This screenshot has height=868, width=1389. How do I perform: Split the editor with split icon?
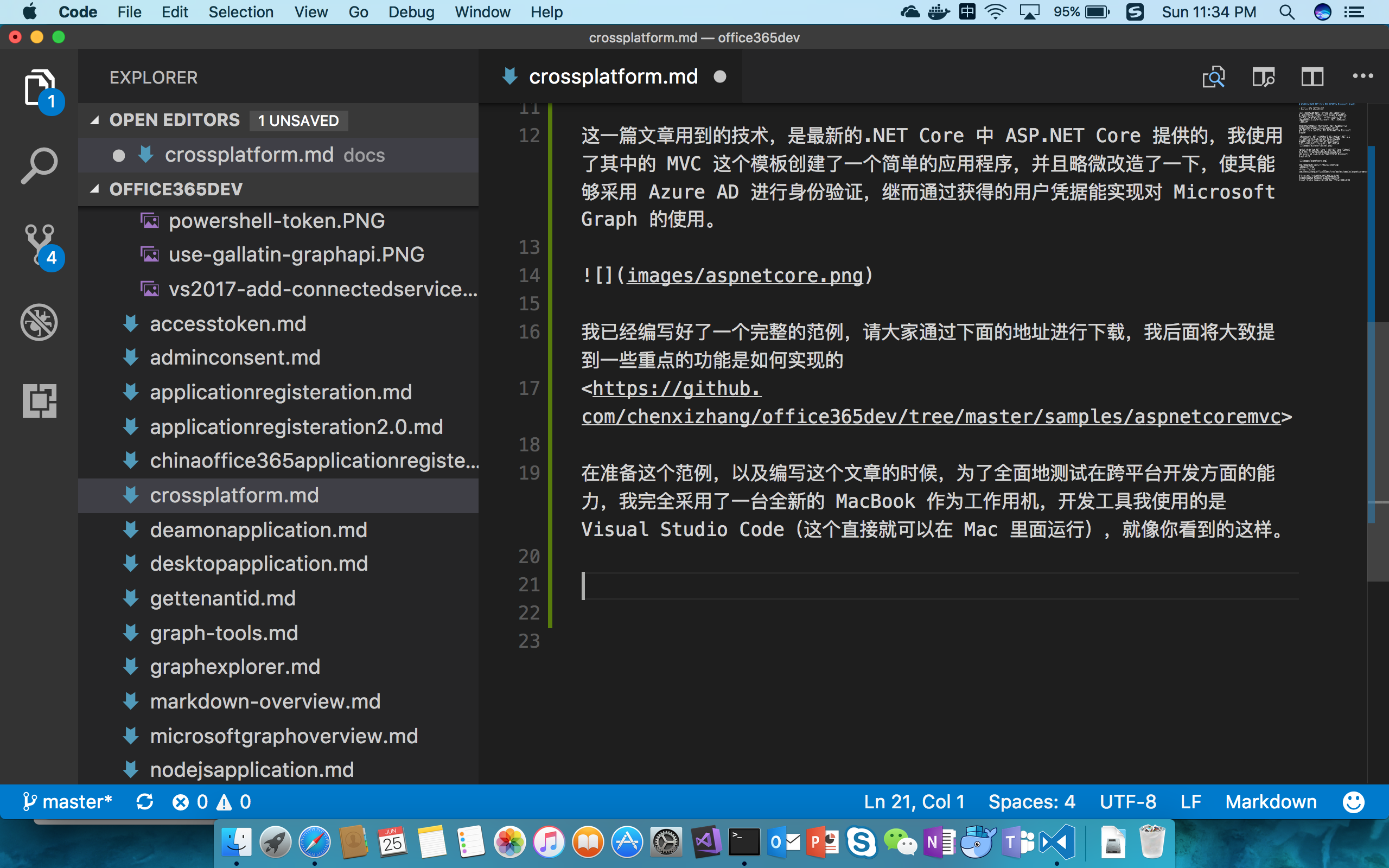tap(1311, 76)
